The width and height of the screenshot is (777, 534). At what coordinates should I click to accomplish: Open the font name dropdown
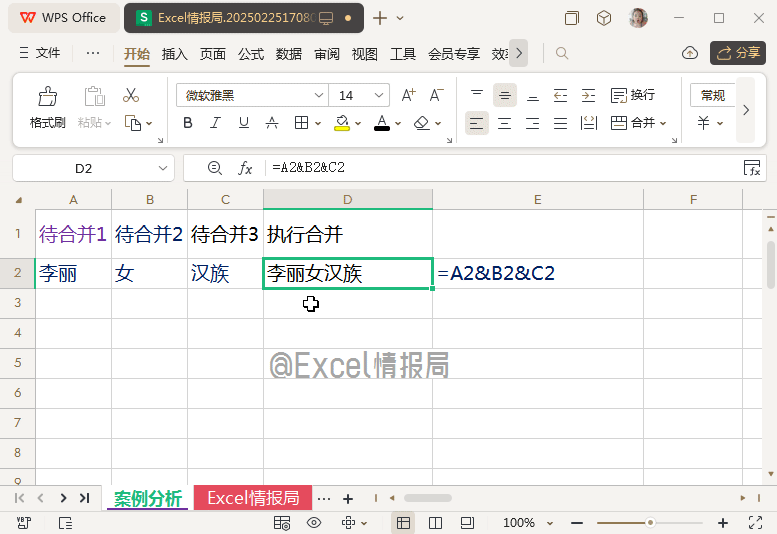point(319,96)
